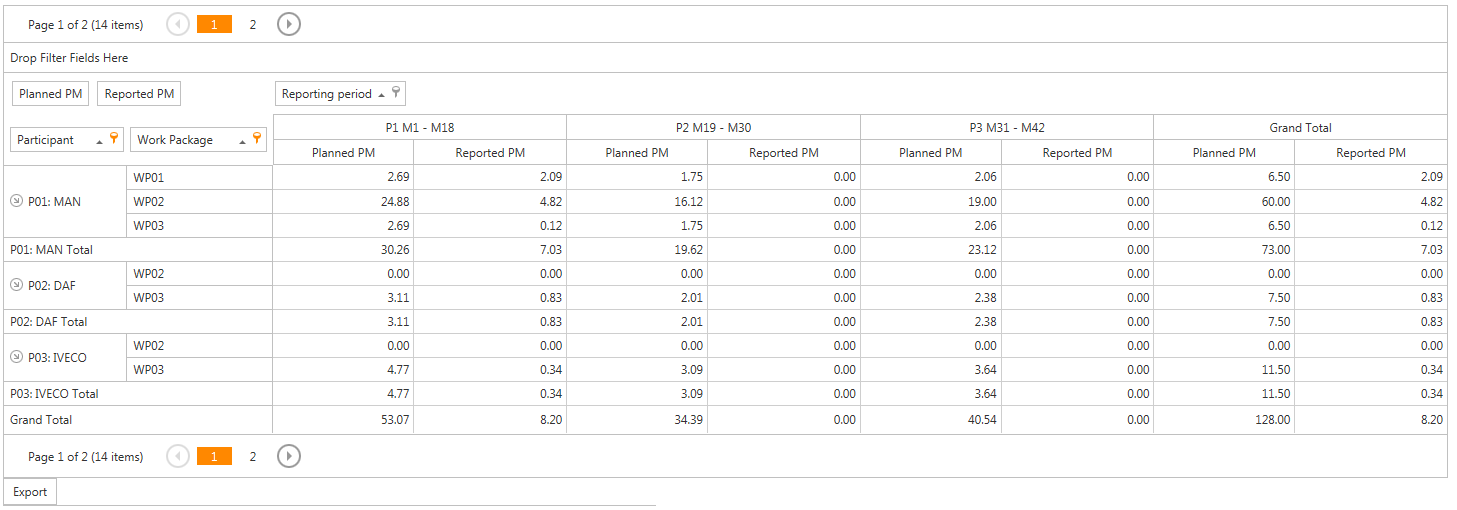Collapse the P01: MAN row group
Image resolution: width=1457 pixels, height=510 pixels.
click(16, 202)
